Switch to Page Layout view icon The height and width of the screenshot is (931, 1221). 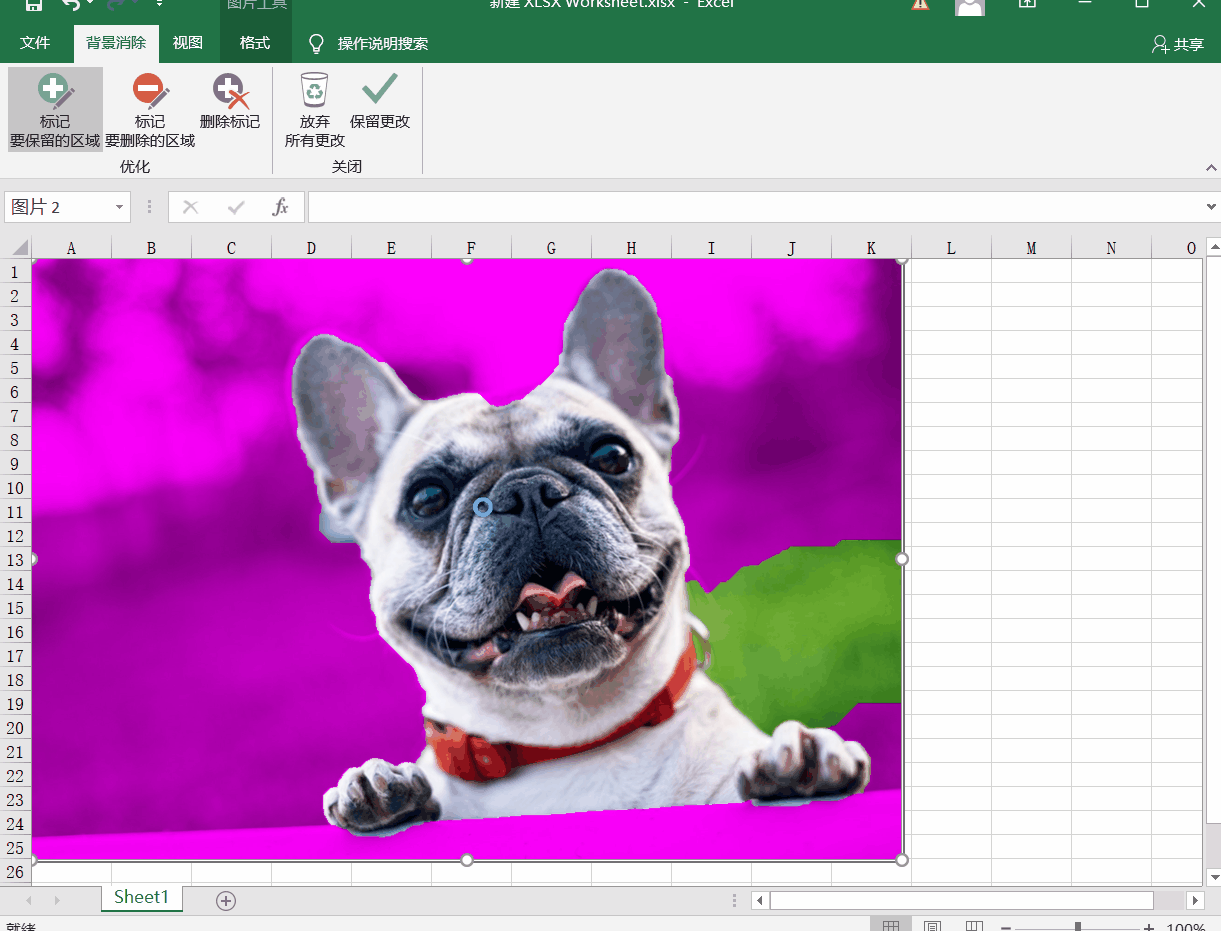pyautogui.click(x=932, y=926)
